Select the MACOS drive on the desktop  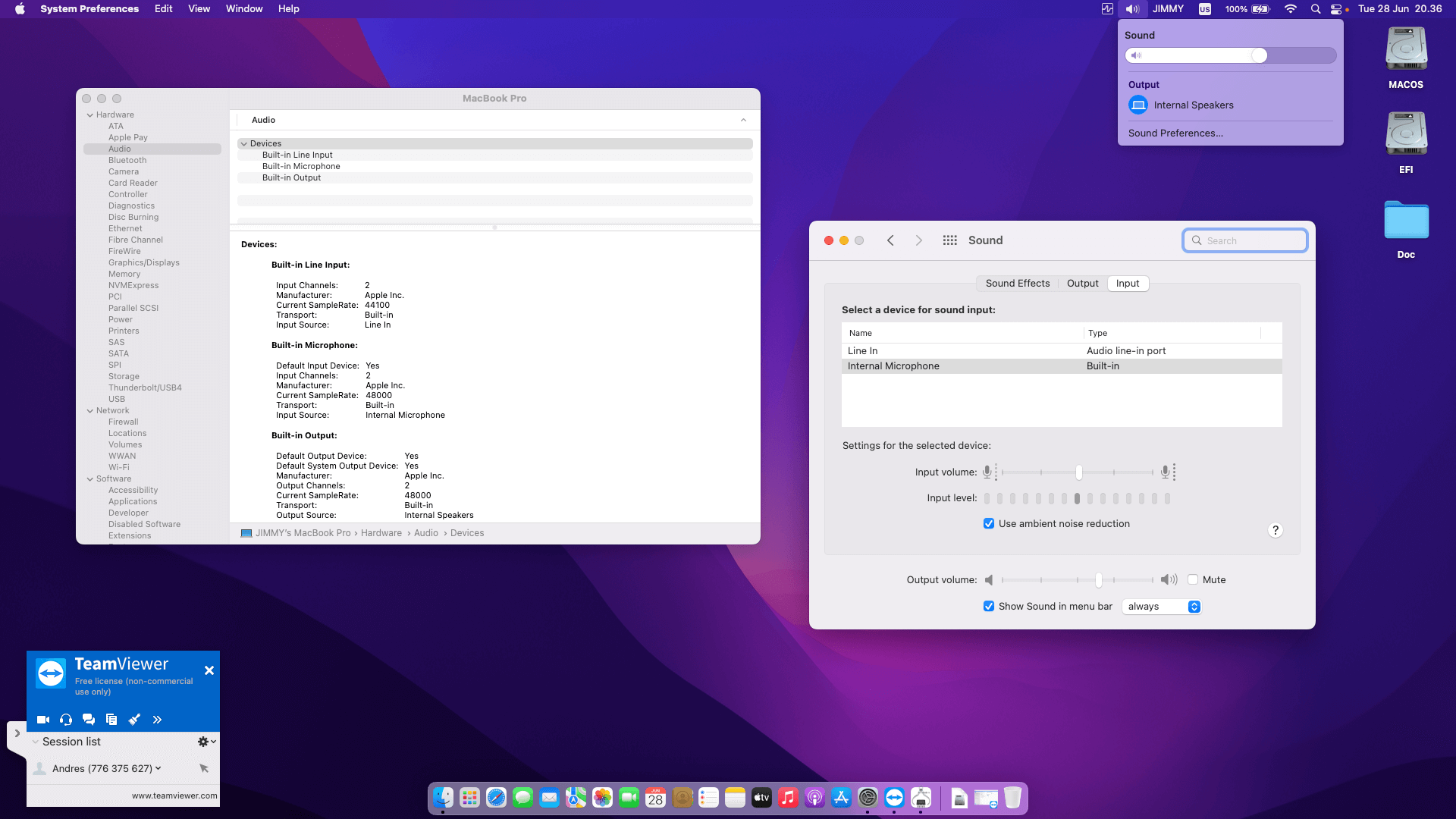[1406, 58]
